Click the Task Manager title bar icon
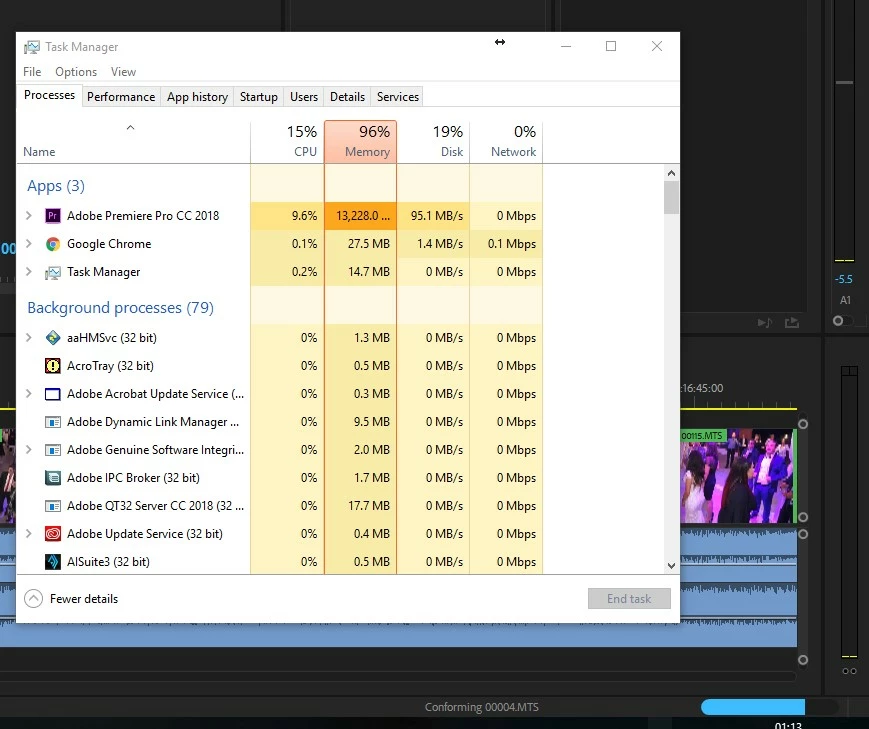The image size is (869, 729). point(32,47)
